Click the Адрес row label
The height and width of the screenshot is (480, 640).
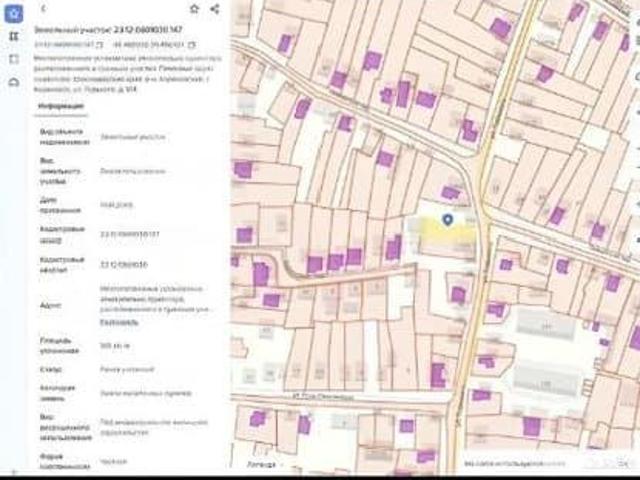click(x=51, y=305)
